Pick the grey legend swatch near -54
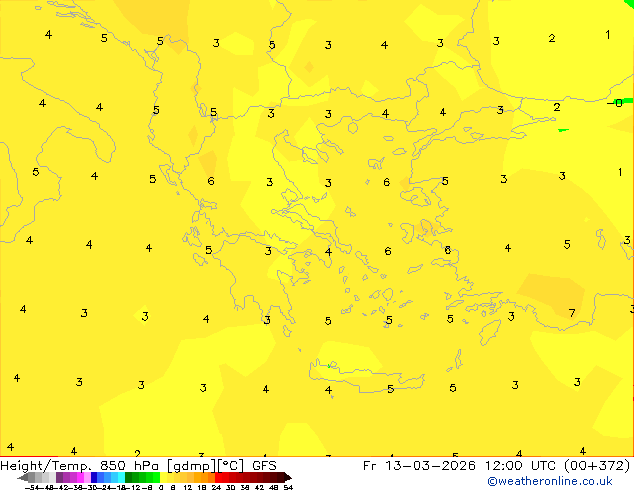 click(x=32, y=477)
